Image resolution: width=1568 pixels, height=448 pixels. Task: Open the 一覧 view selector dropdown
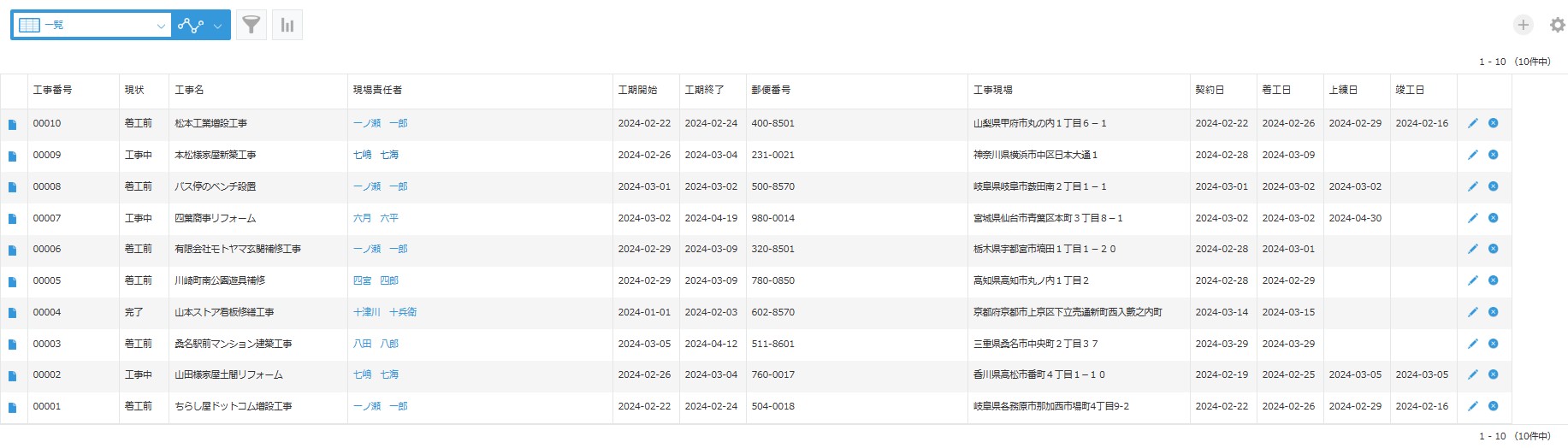tap(92, 25)
